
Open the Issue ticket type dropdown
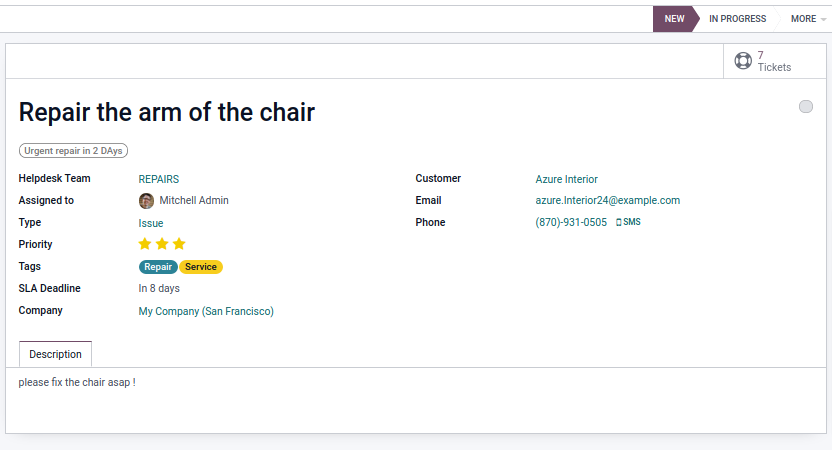(x=151, y=223)
